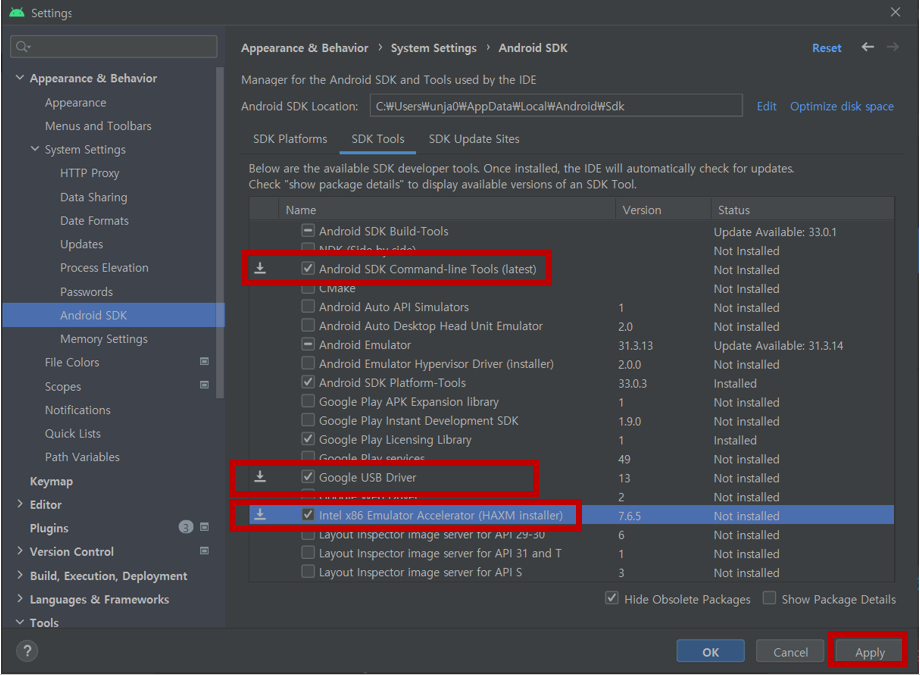The image size is (920, 675).
Task: Click the Cancel button
Action: coord(790,651)
